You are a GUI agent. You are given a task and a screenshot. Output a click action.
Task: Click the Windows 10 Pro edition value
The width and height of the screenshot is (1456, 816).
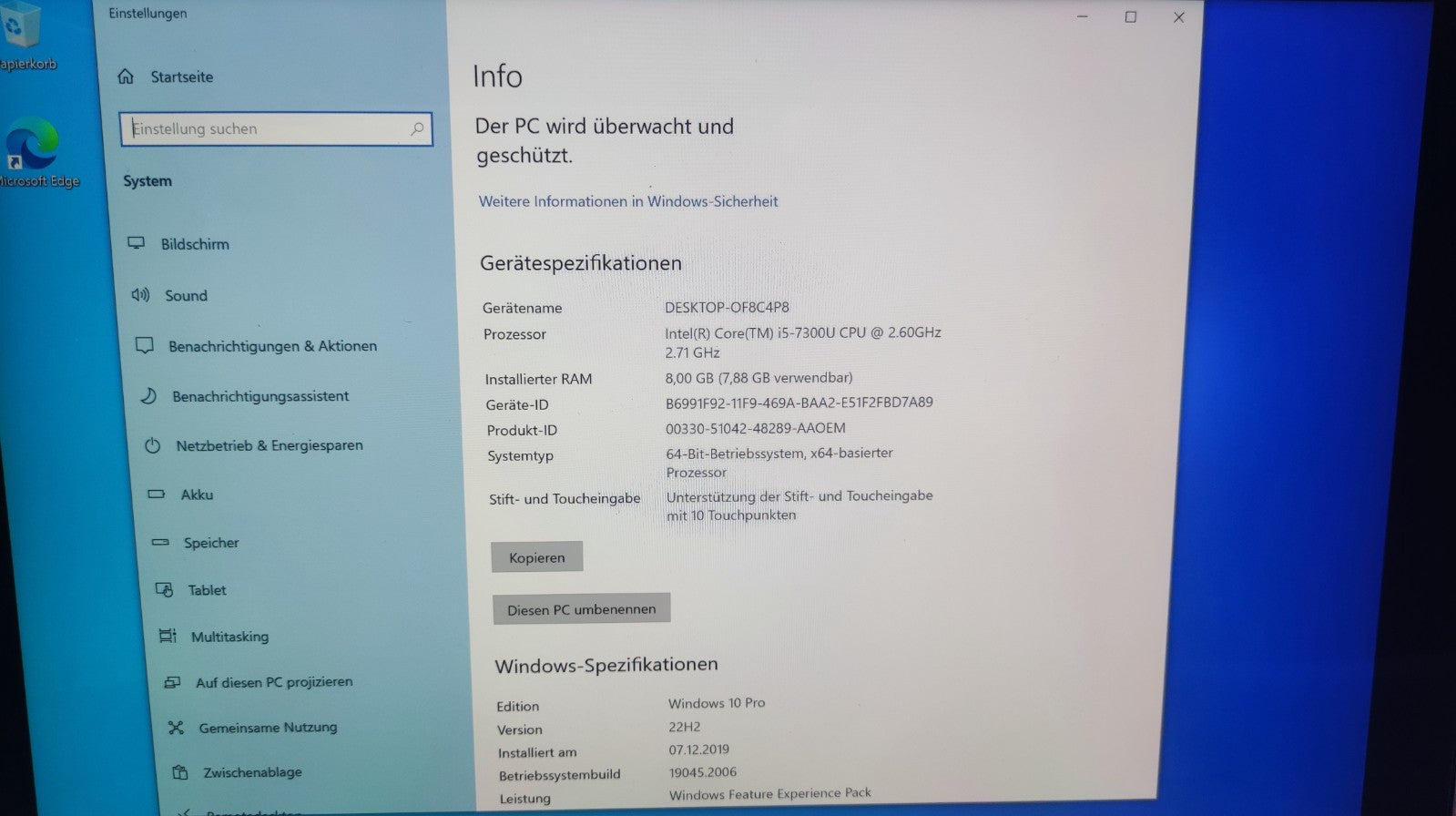click(717, 703)
